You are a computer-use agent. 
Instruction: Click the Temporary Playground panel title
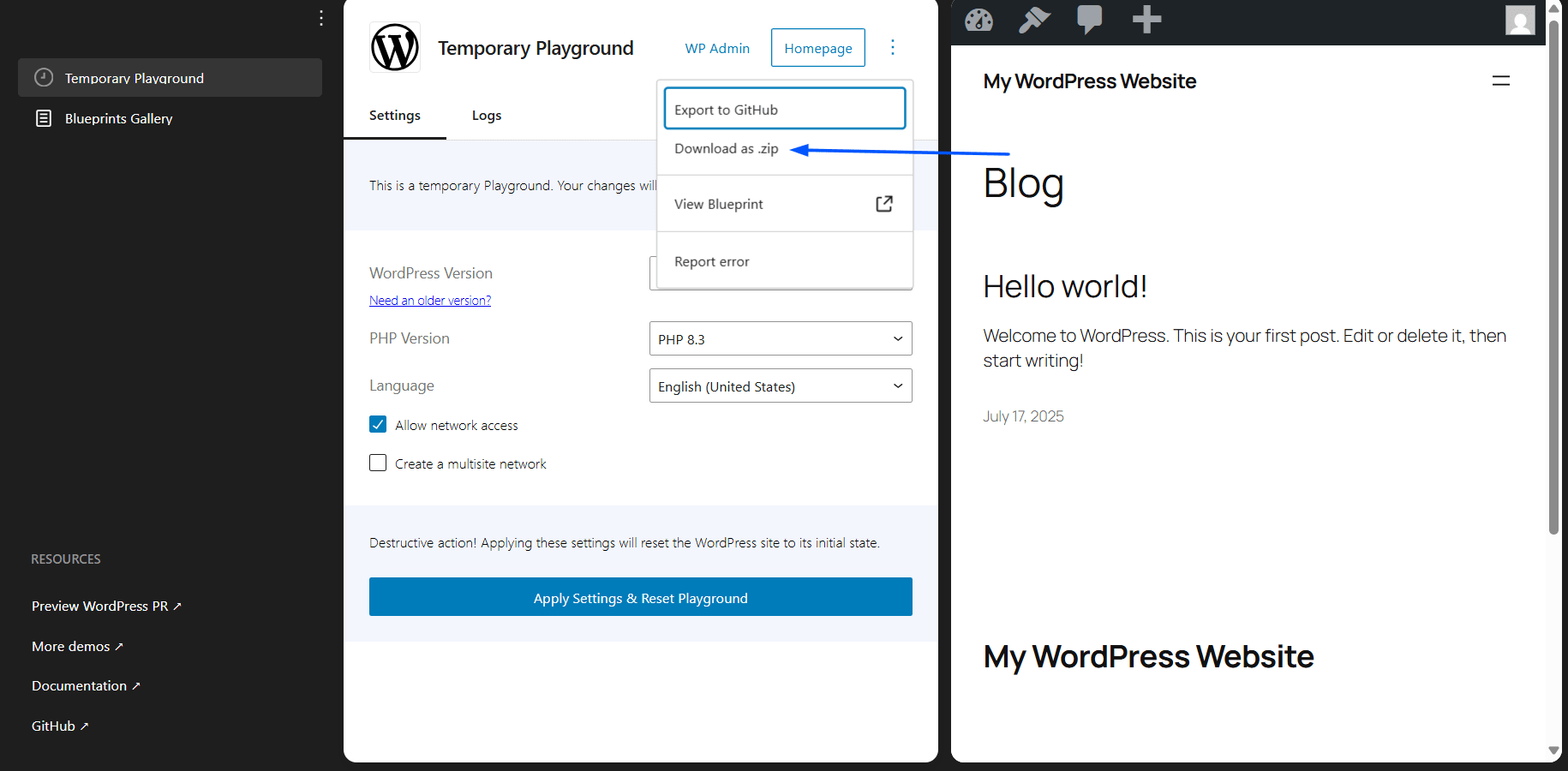point(536,48)
